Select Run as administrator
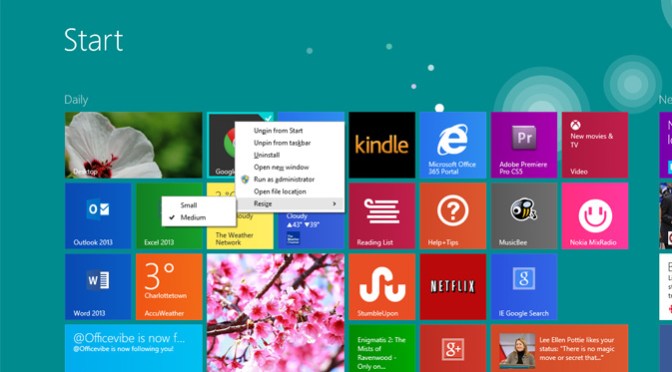The image size is (672, 372). 290,179
